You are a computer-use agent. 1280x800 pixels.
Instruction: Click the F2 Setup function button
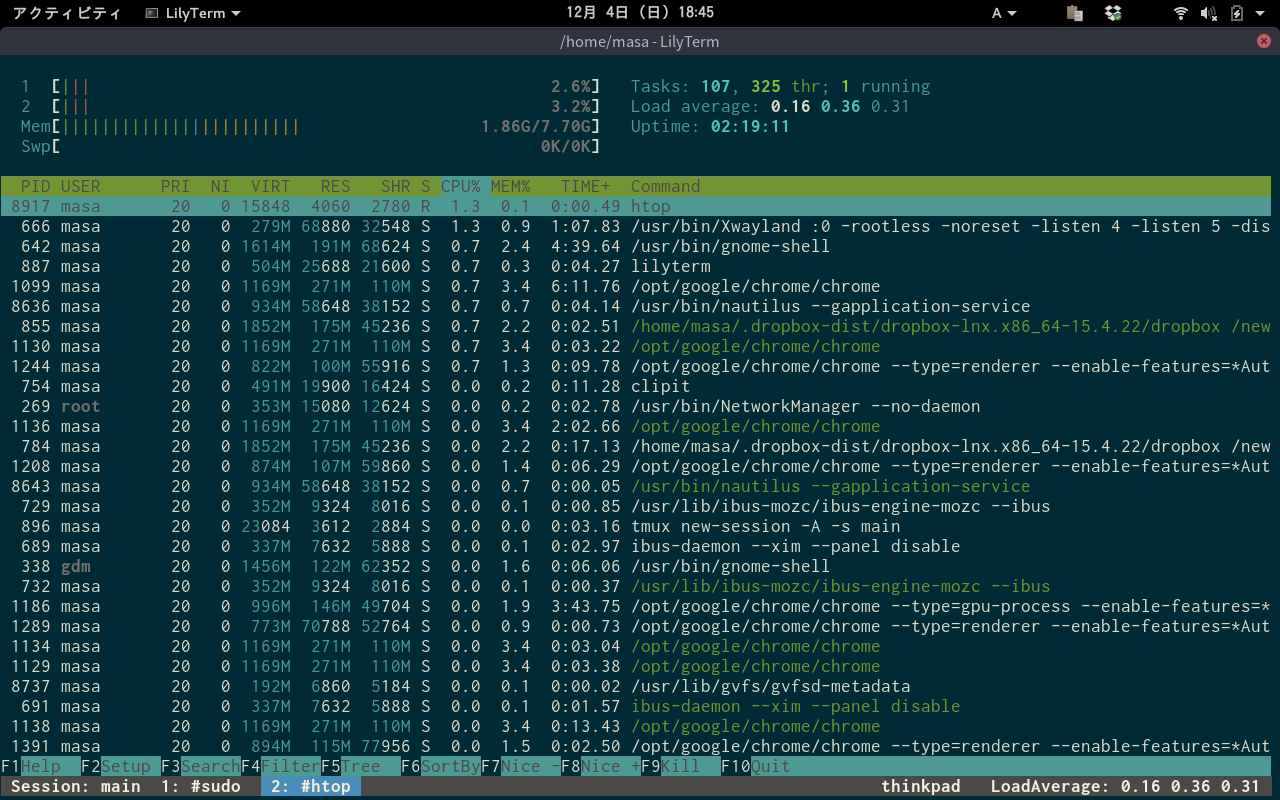click(x=121, y=766)
